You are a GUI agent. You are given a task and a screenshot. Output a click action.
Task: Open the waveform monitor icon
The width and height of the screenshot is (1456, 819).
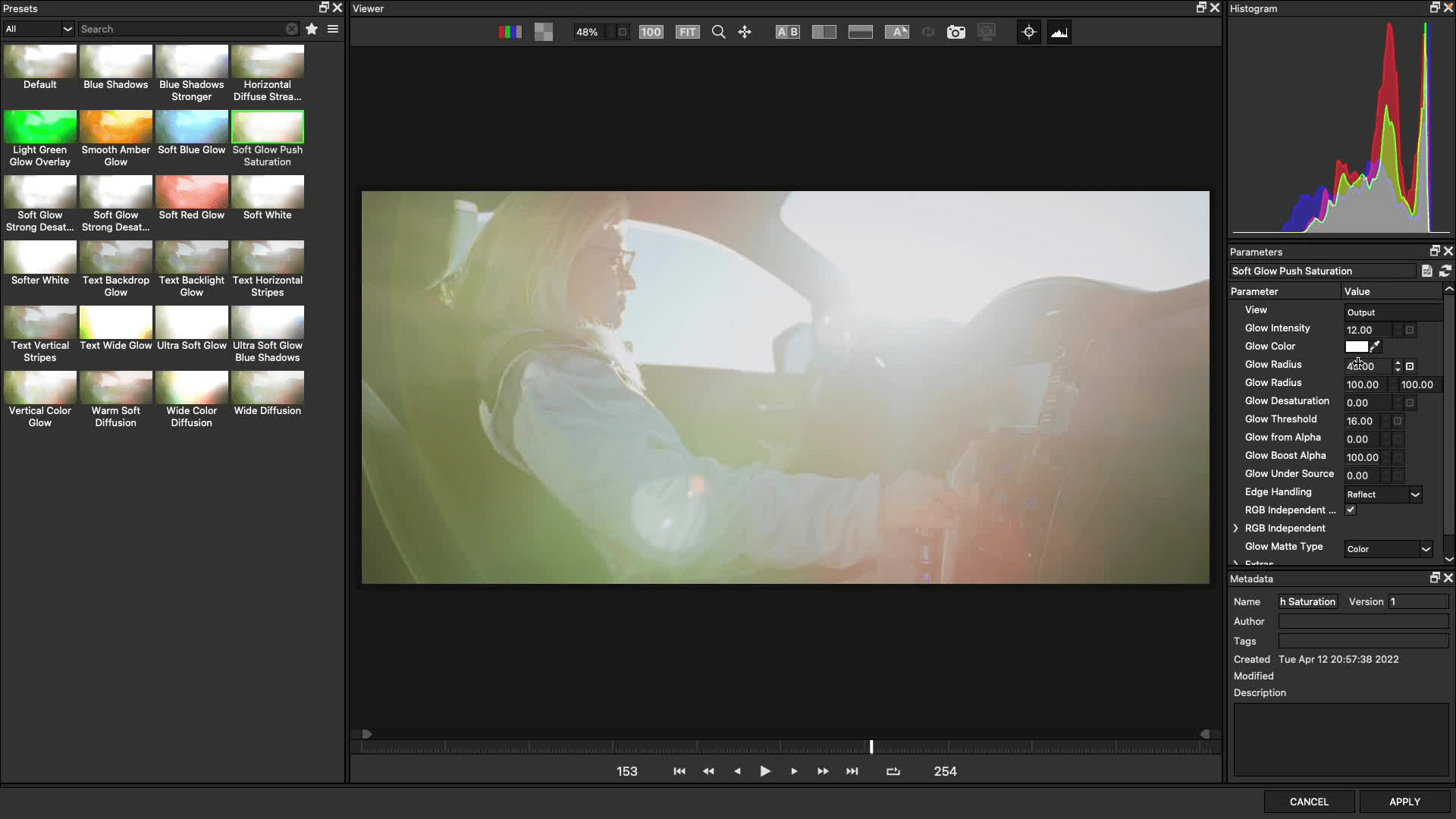tap(1059, 32)
